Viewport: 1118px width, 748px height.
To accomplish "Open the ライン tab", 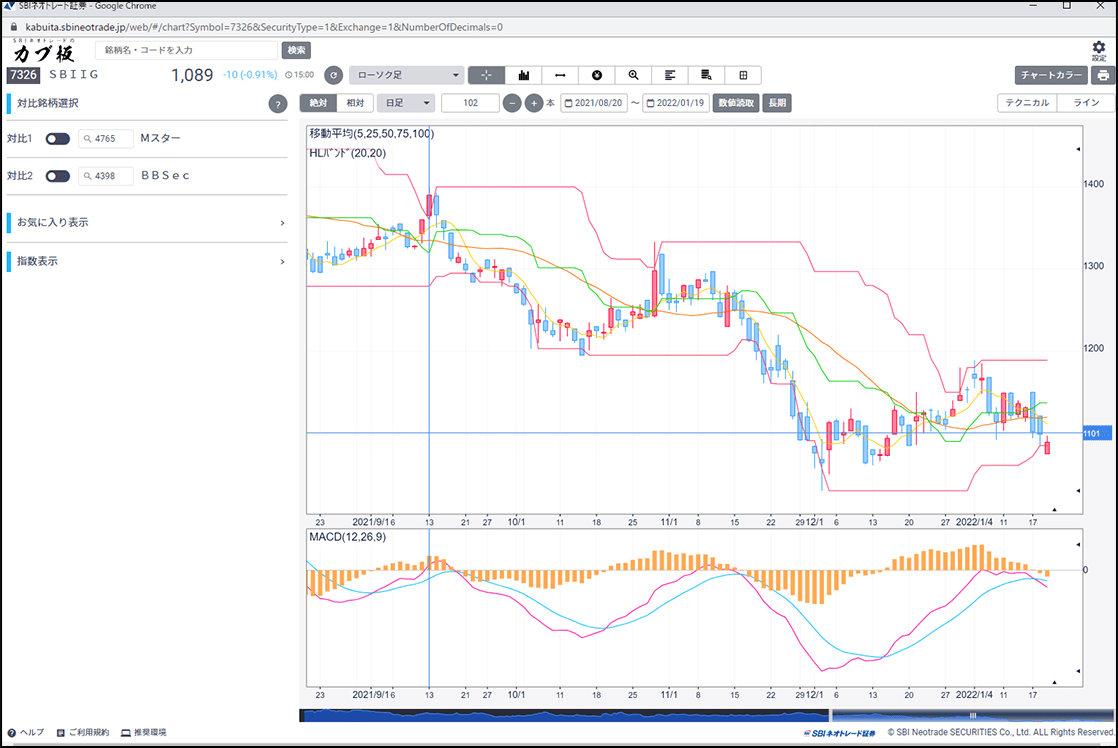I will coord(1086,103).
